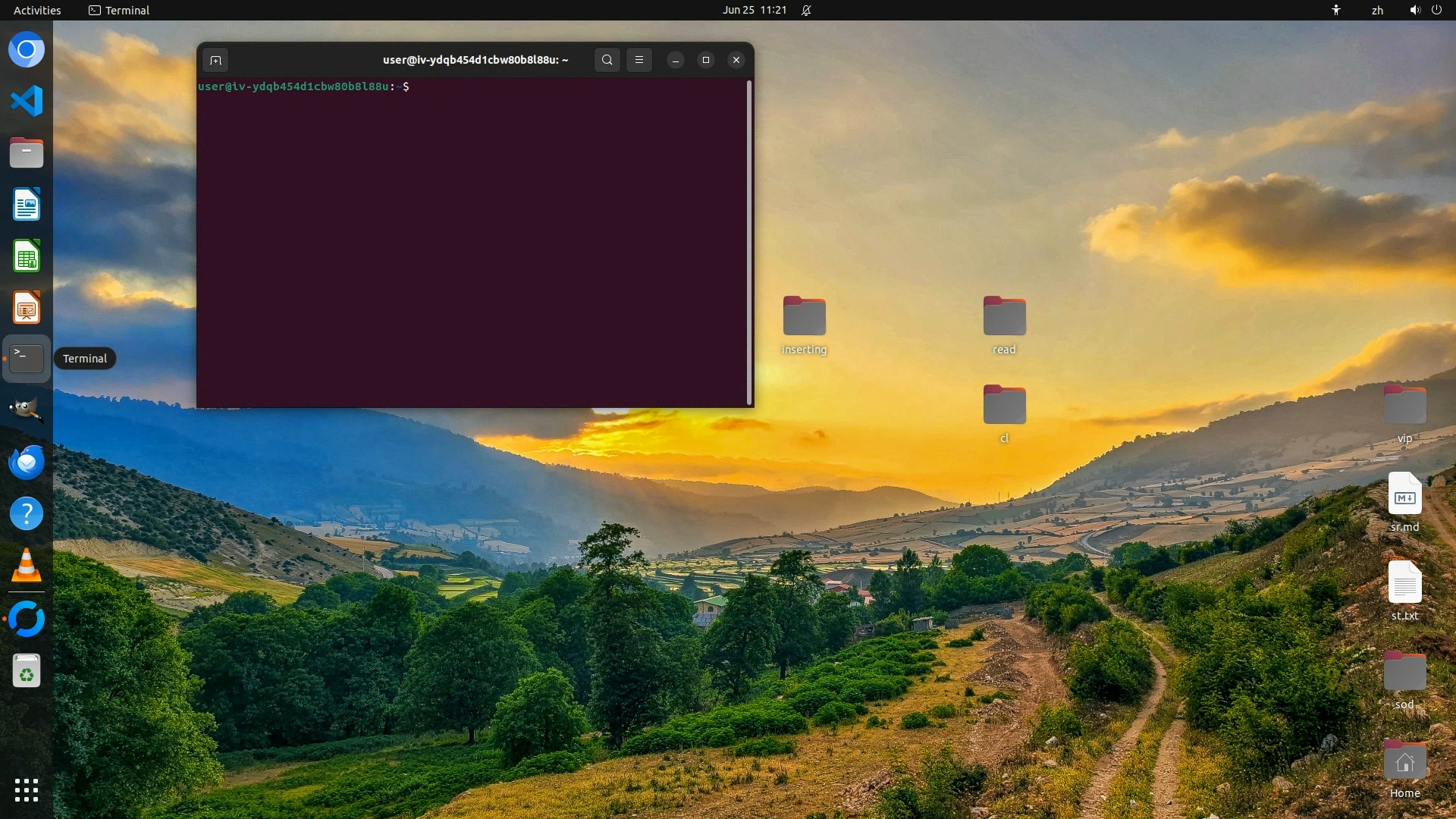
Task: Show all applications grid
Action: (27, 790)
